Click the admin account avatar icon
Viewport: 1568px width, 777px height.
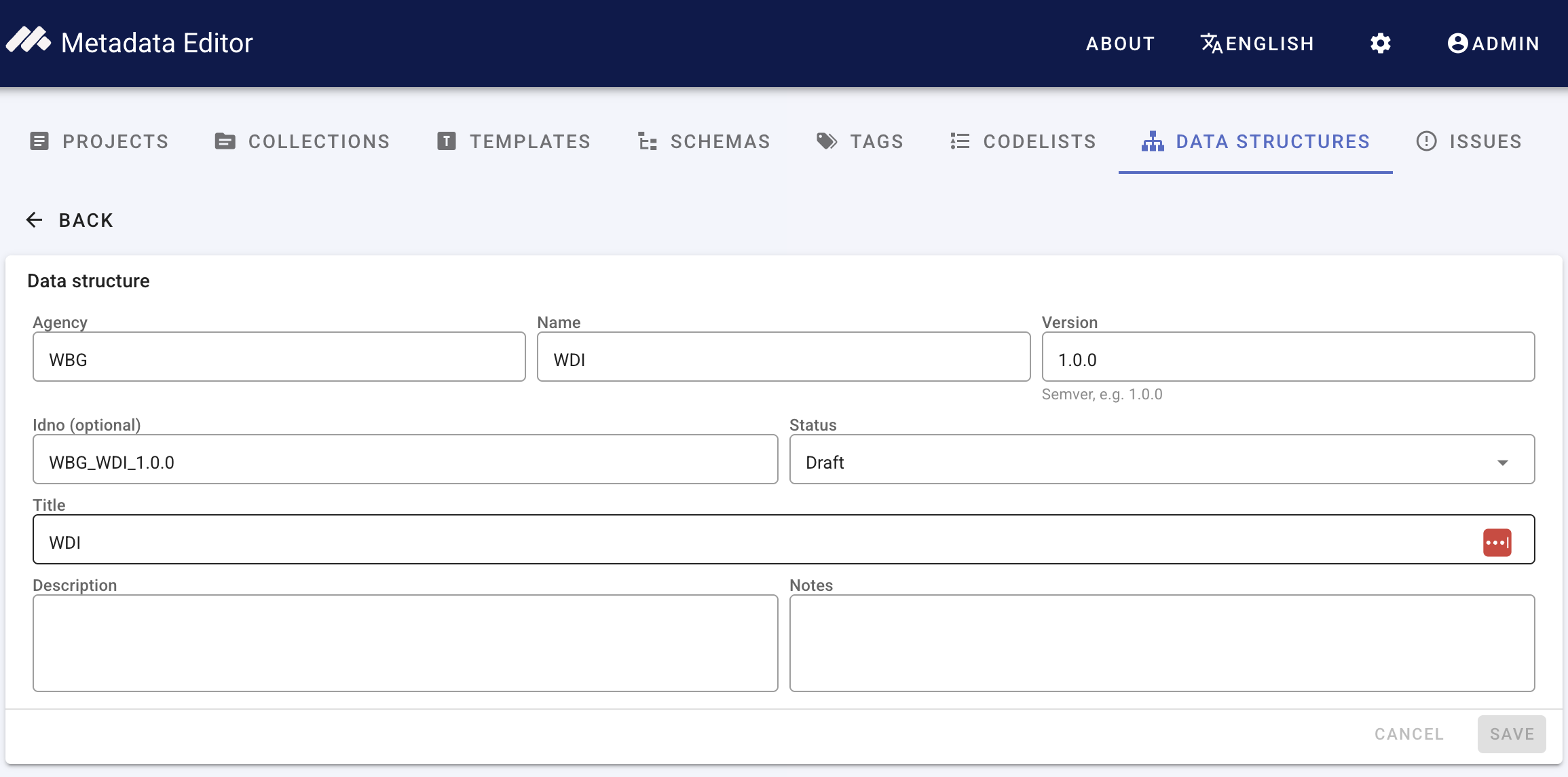1458,43
